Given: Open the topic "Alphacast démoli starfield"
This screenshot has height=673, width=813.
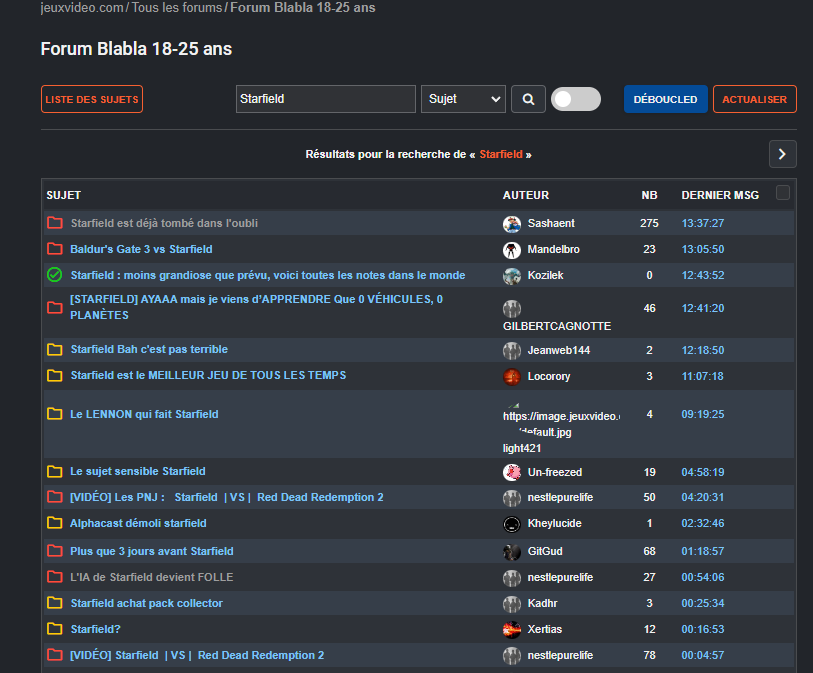Looking at the screenshot, I should click(138, 523).
